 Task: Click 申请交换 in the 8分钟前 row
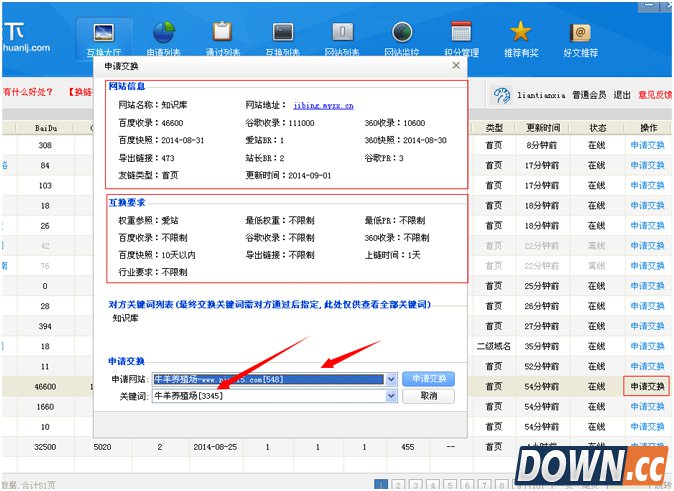[x=647, y=145]
